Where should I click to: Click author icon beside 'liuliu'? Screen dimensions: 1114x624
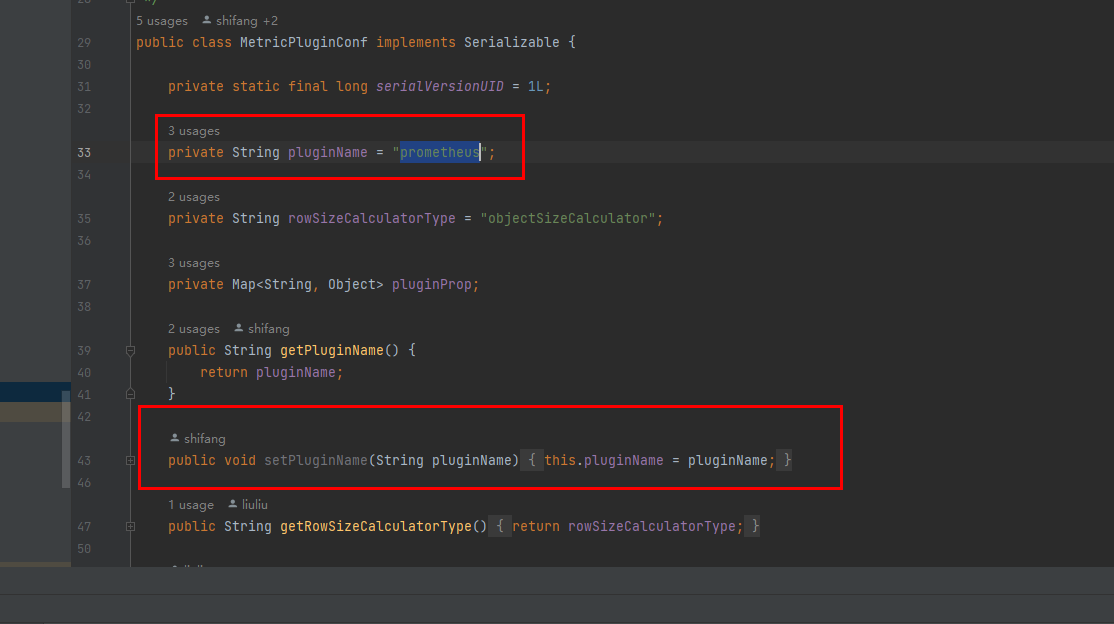coord(232,504)
